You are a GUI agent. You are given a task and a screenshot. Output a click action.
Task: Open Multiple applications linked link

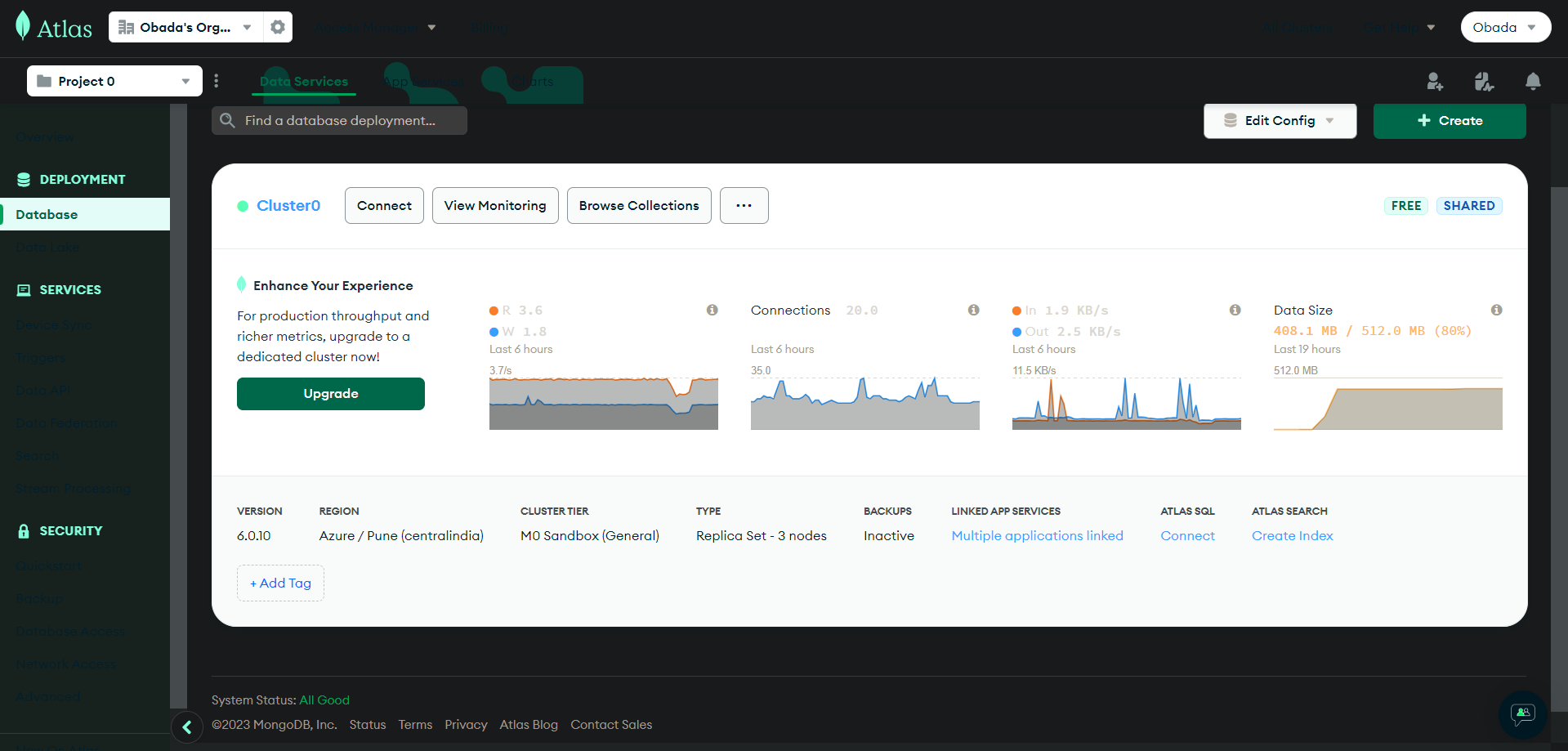1038,536
